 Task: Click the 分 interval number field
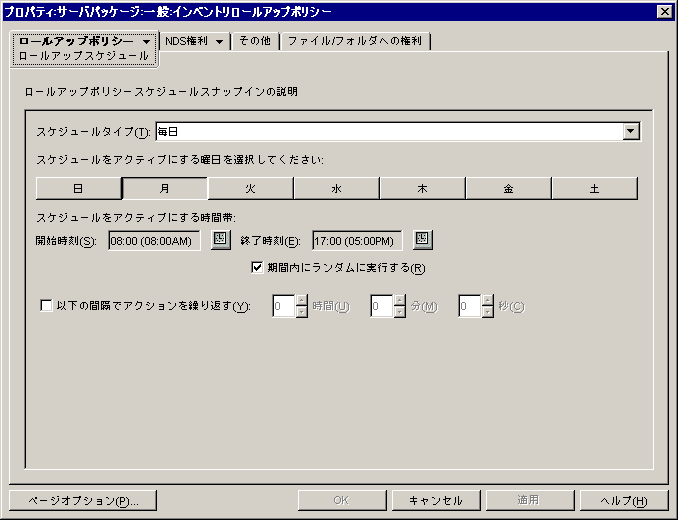tap(382, 306)
